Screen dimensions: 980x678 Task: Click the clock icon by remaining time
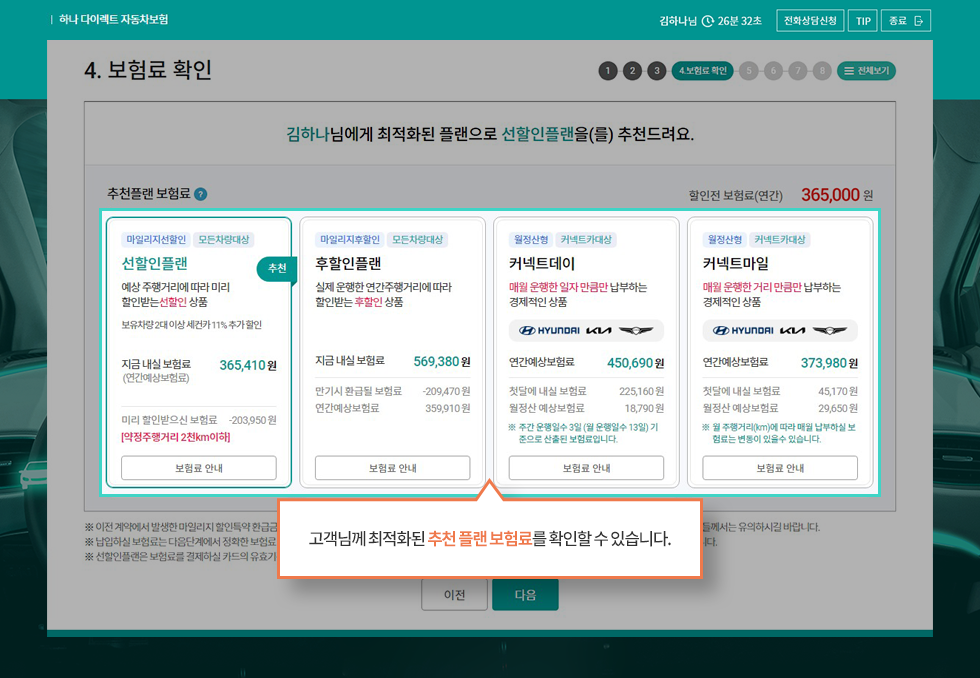coord(708,21)
